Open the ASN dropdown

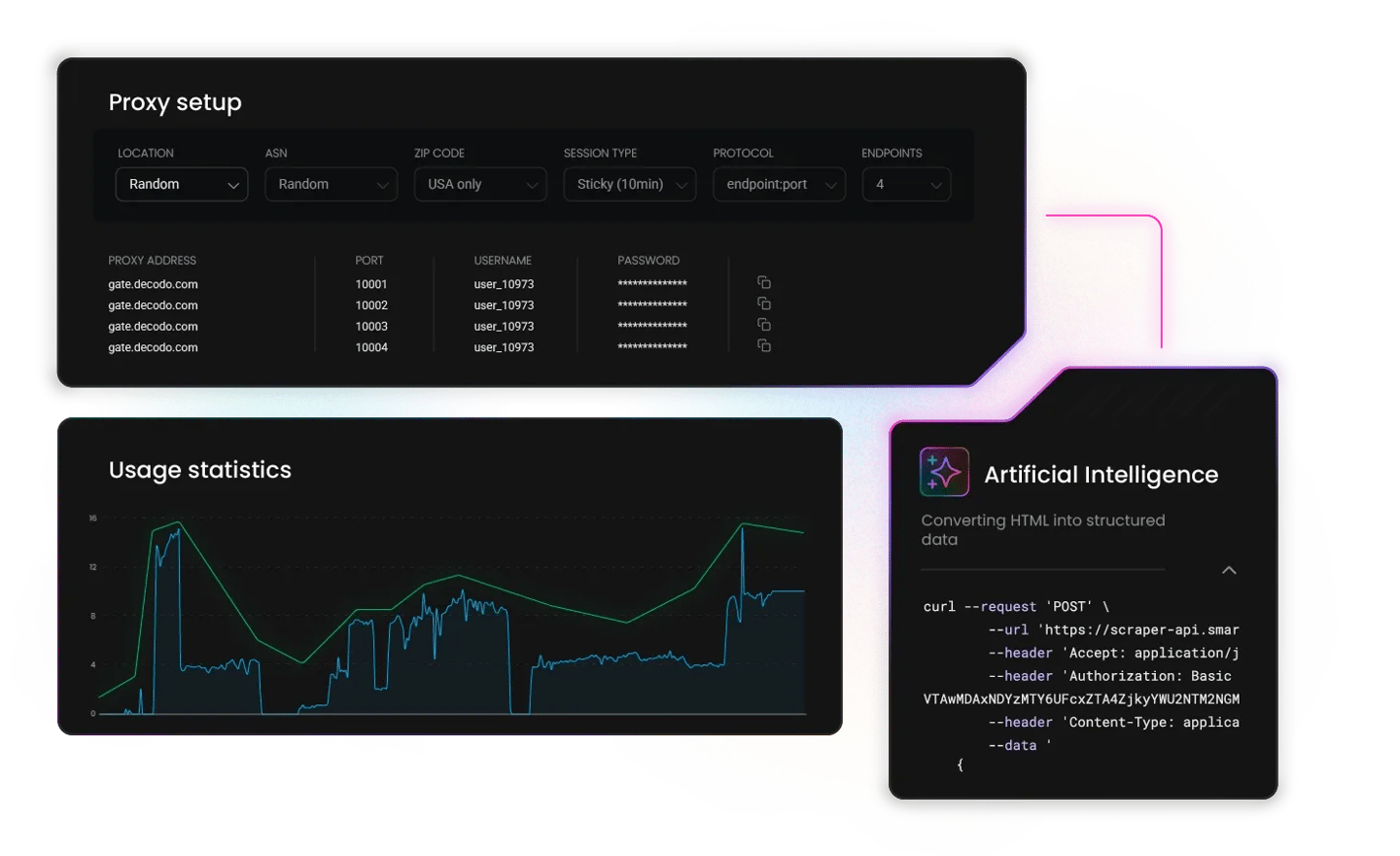(331, 185)
